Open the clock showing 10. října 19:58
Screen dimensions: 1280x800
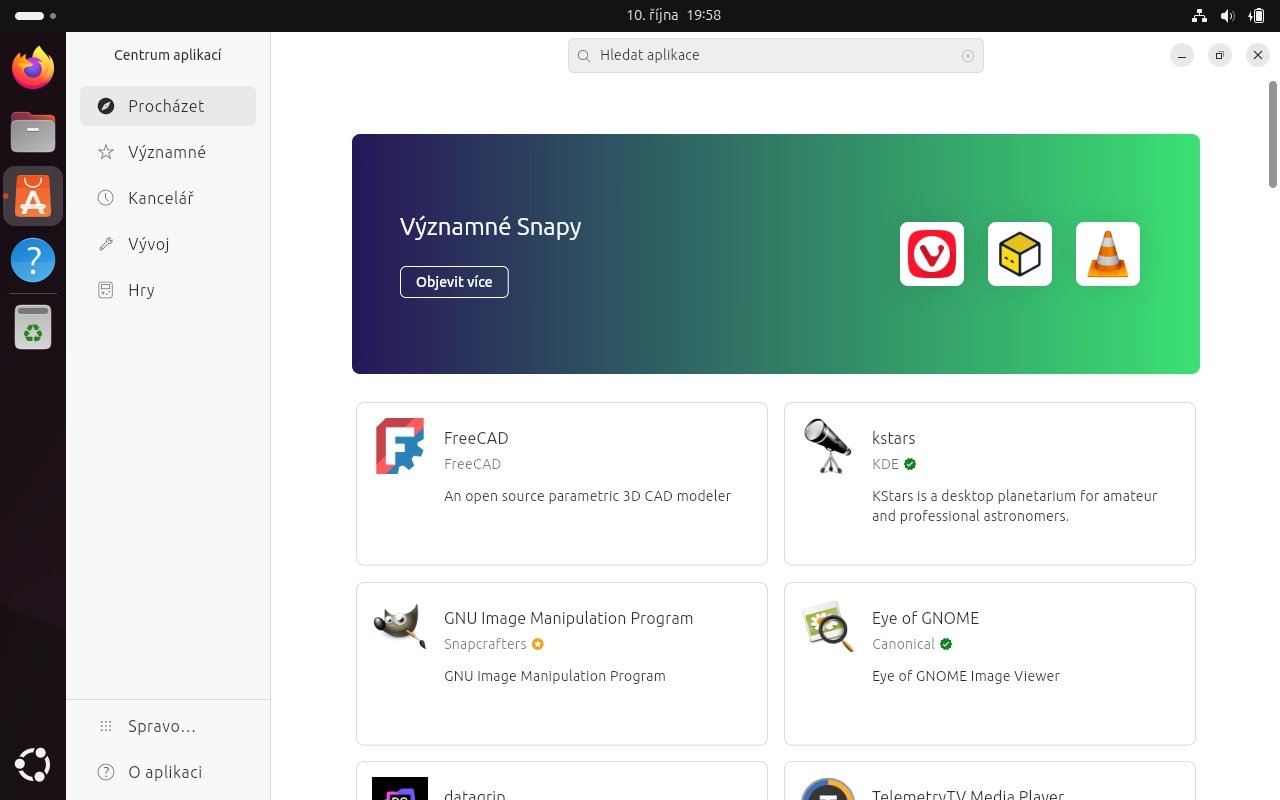674,15
